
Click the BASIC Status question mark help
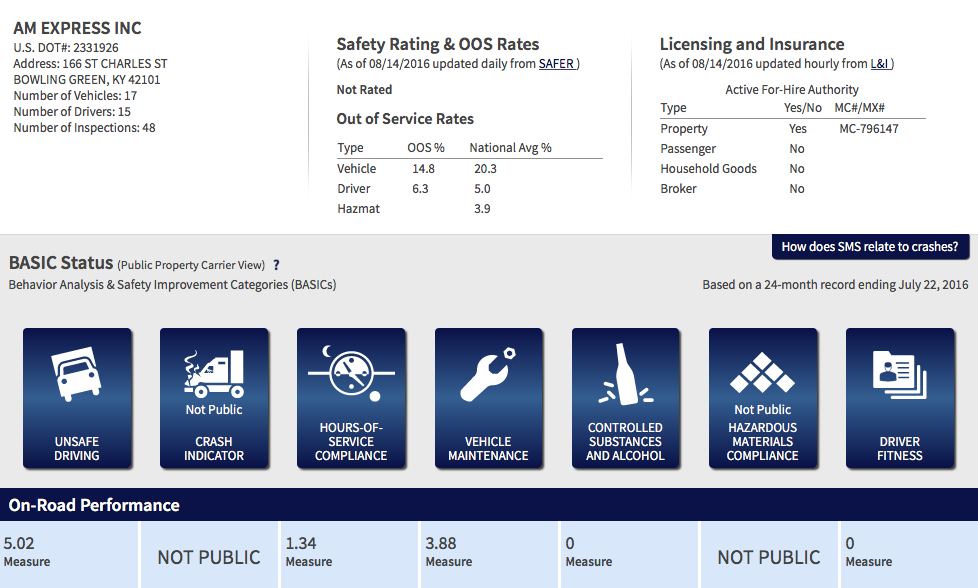pyautogui.click(x=276, y=266)
